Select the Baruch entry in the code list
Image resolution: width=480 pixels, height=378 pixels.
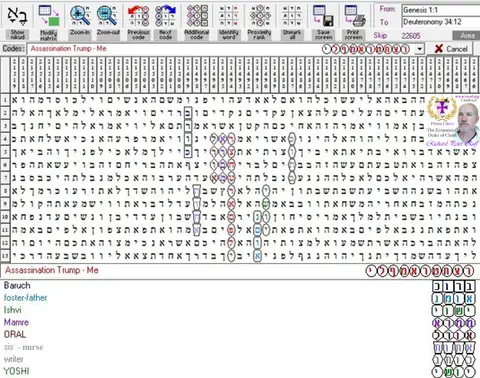[x=17, y=286]
